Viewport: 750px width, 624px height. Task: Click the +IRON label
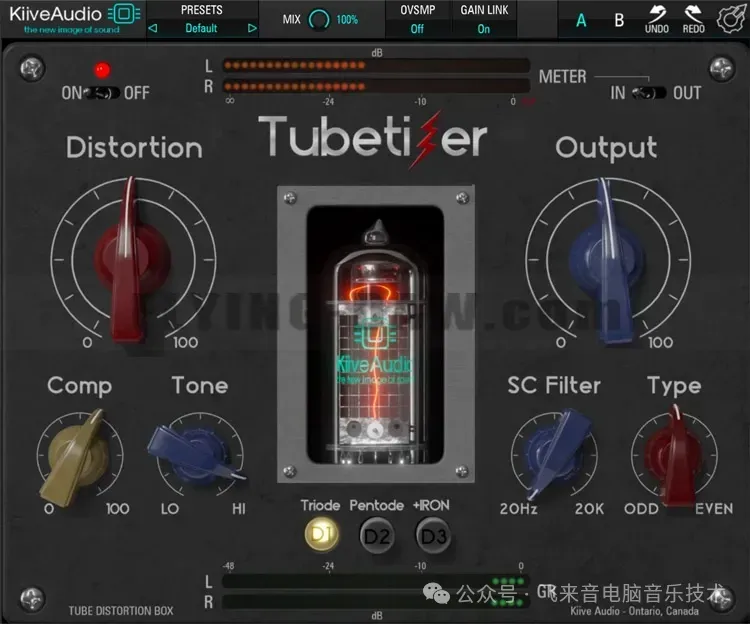click(x=431, y=505)
